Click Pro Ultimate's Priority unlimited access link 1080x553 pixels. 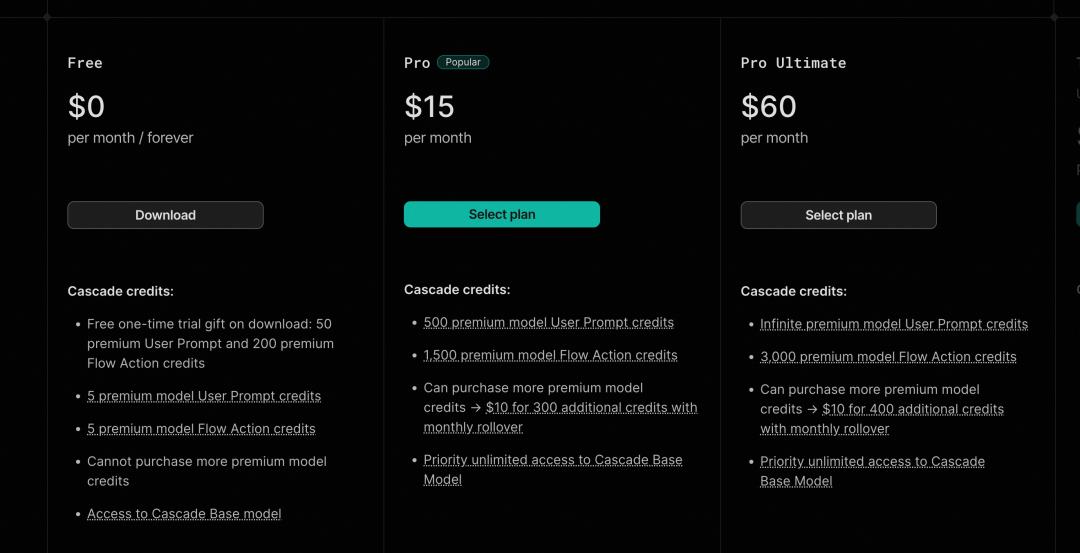pos(872,462)
